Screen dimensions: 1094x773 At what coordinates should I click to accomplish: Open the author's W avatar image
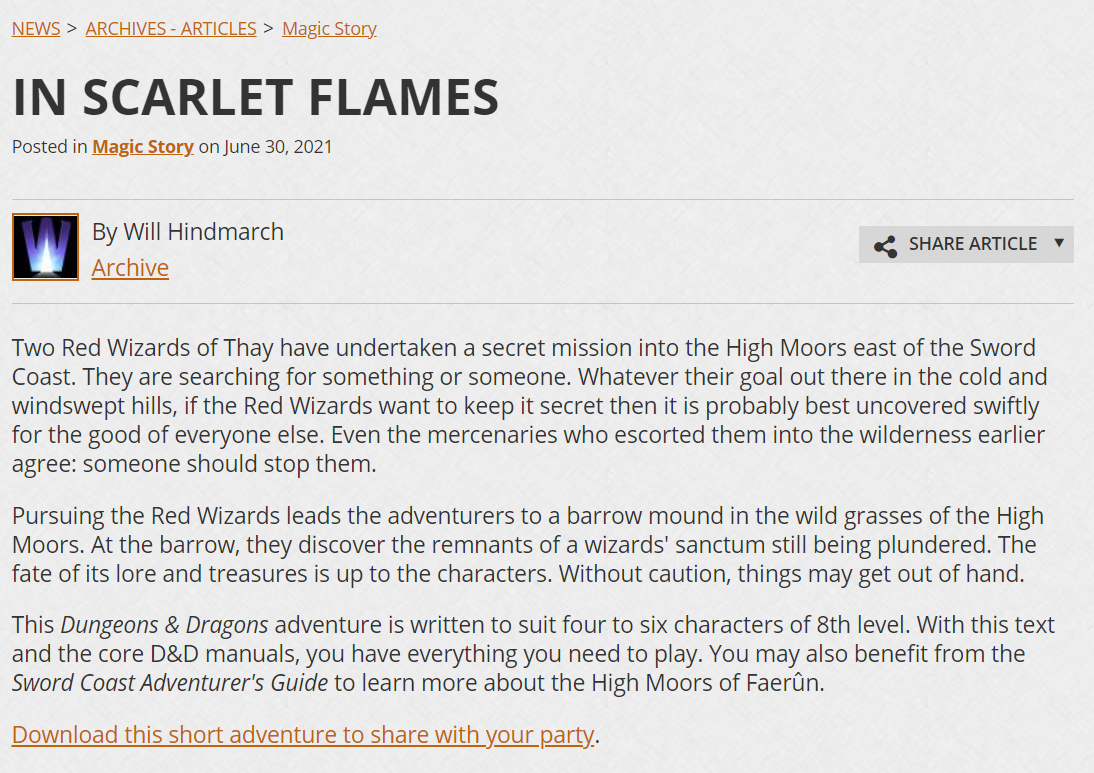(x=45, y=247)
